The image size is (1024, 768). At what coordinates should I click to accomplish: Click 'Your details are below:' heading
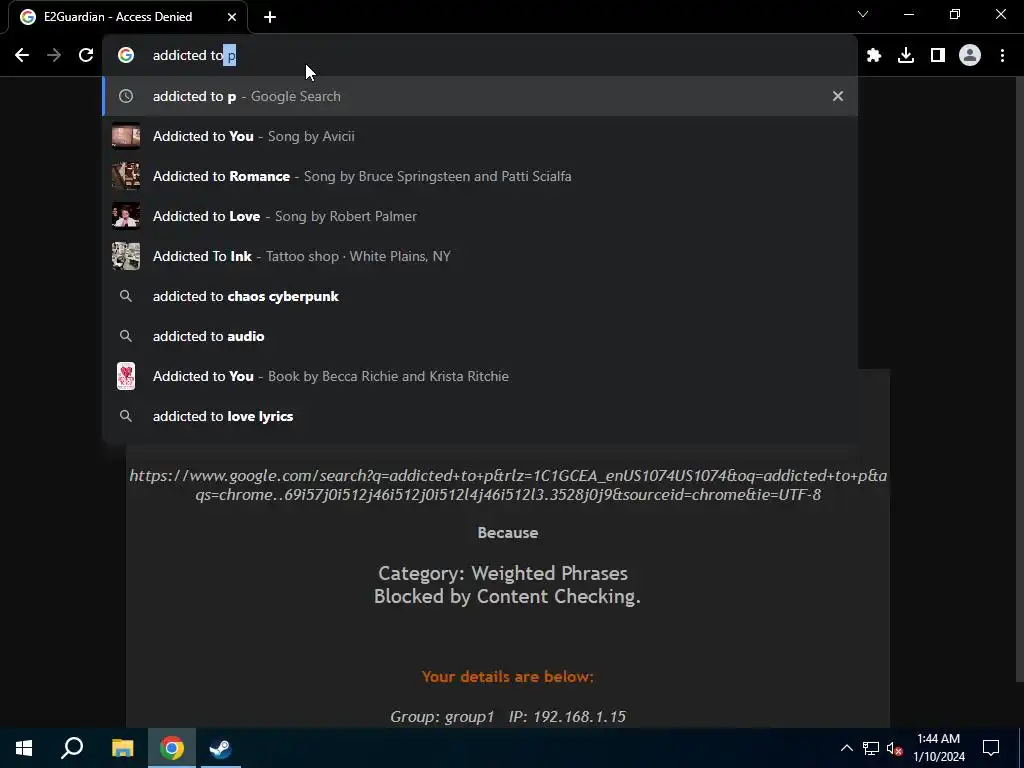(507, 677)
